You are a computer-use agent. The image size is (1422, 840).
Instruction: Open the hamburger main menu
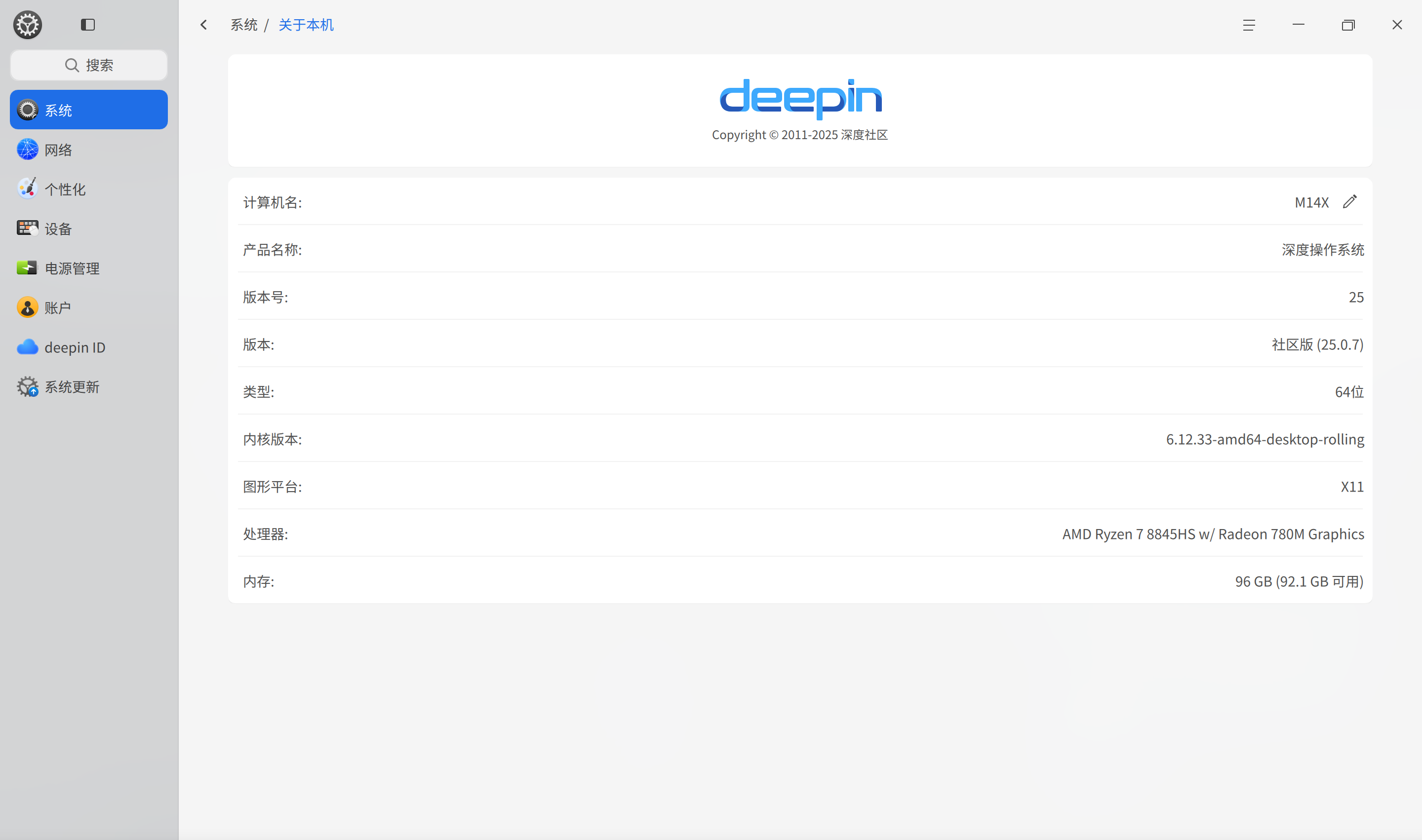[x=1249, y=25]
